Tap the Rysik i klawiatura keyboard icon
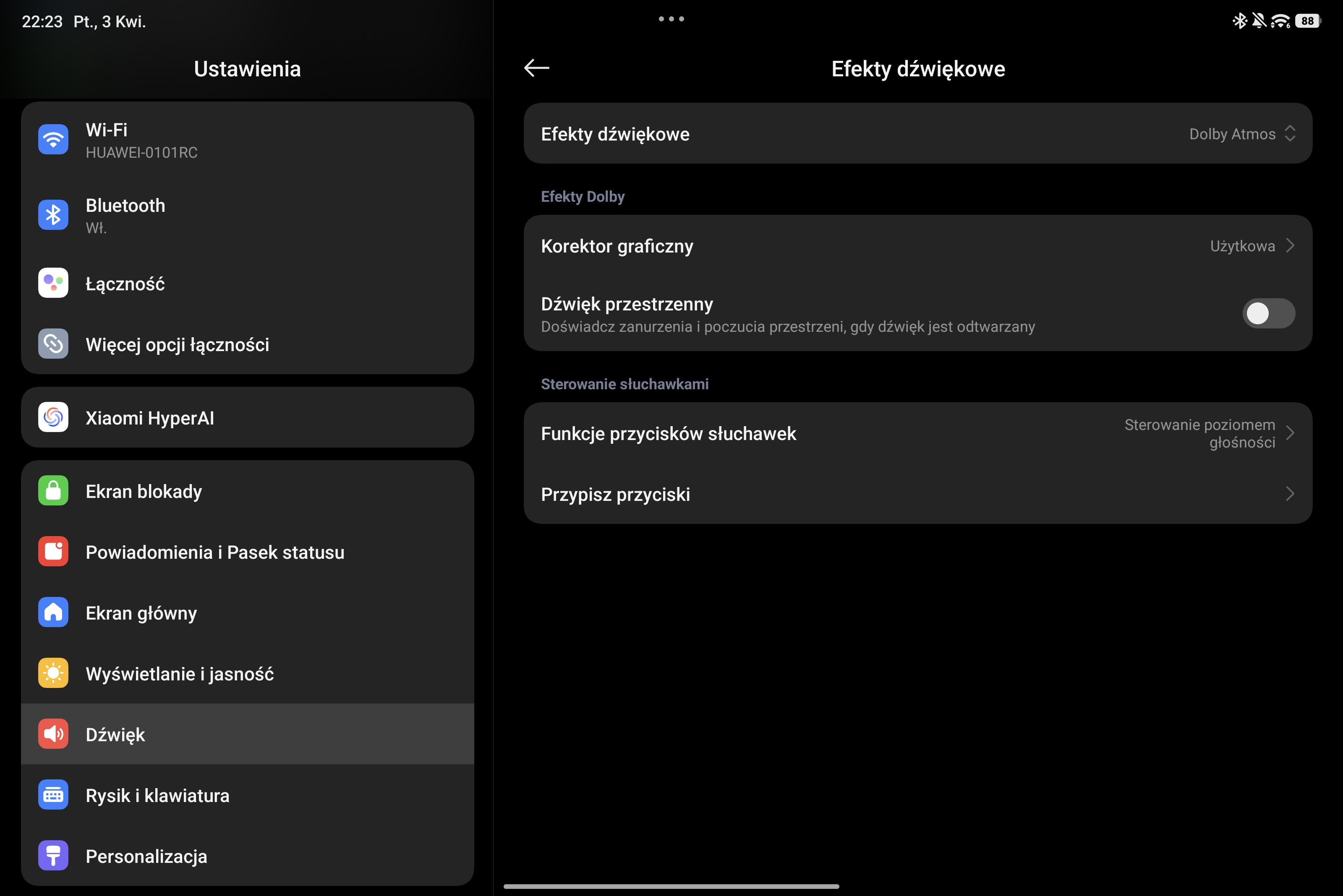Viewport: 1343px width, 896px height. point(53,795)
